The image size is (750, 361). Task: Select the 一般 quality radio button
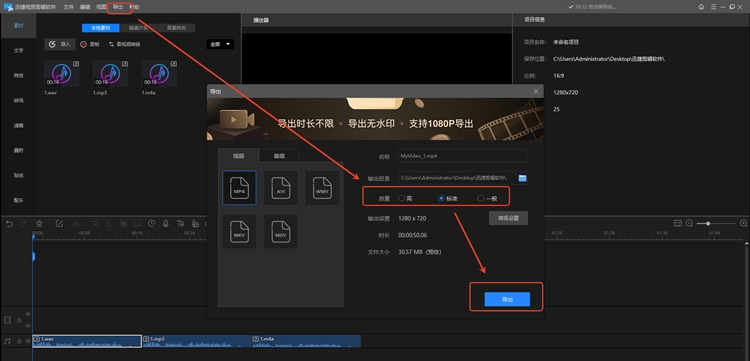click(x=480, y=198)
